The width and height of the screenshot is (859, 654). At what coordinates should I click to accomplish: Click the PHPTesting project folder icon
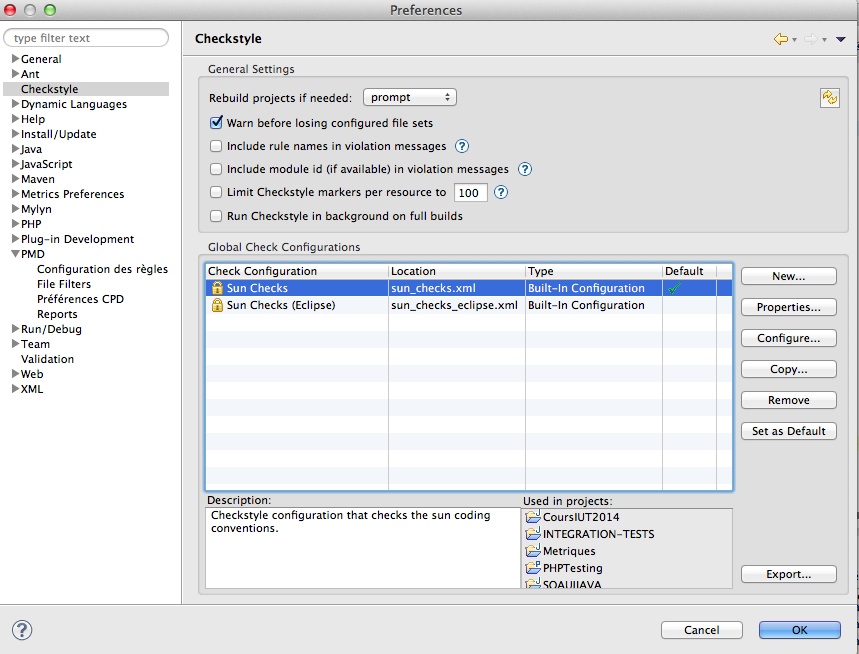coord(530,567)
